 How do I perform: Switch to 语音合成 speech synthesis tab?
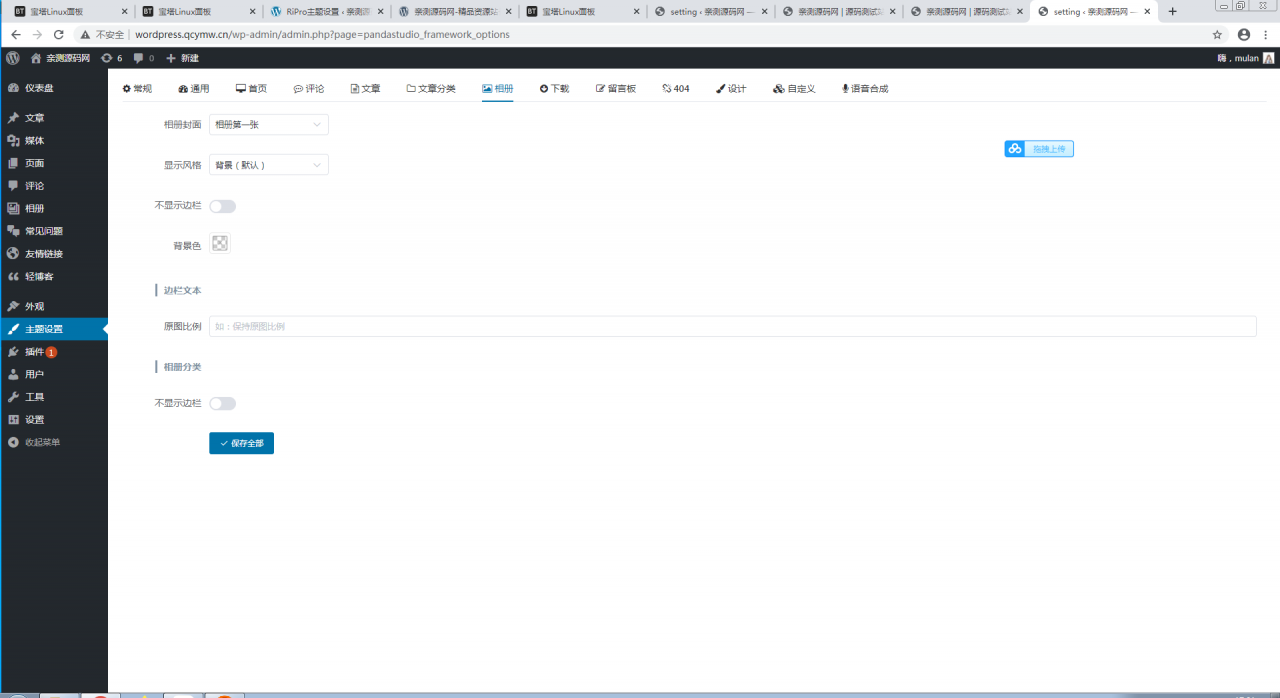click(865, 89)
